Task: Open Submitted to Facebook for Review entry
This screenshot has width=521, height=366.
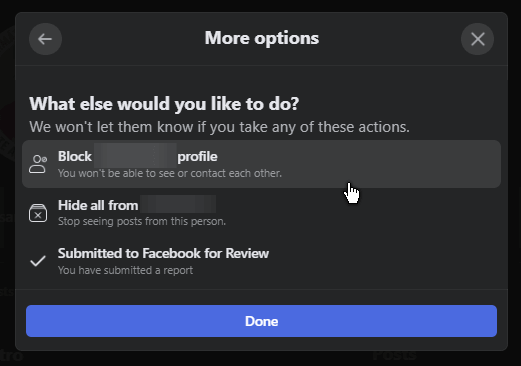Action: point(261,261)
